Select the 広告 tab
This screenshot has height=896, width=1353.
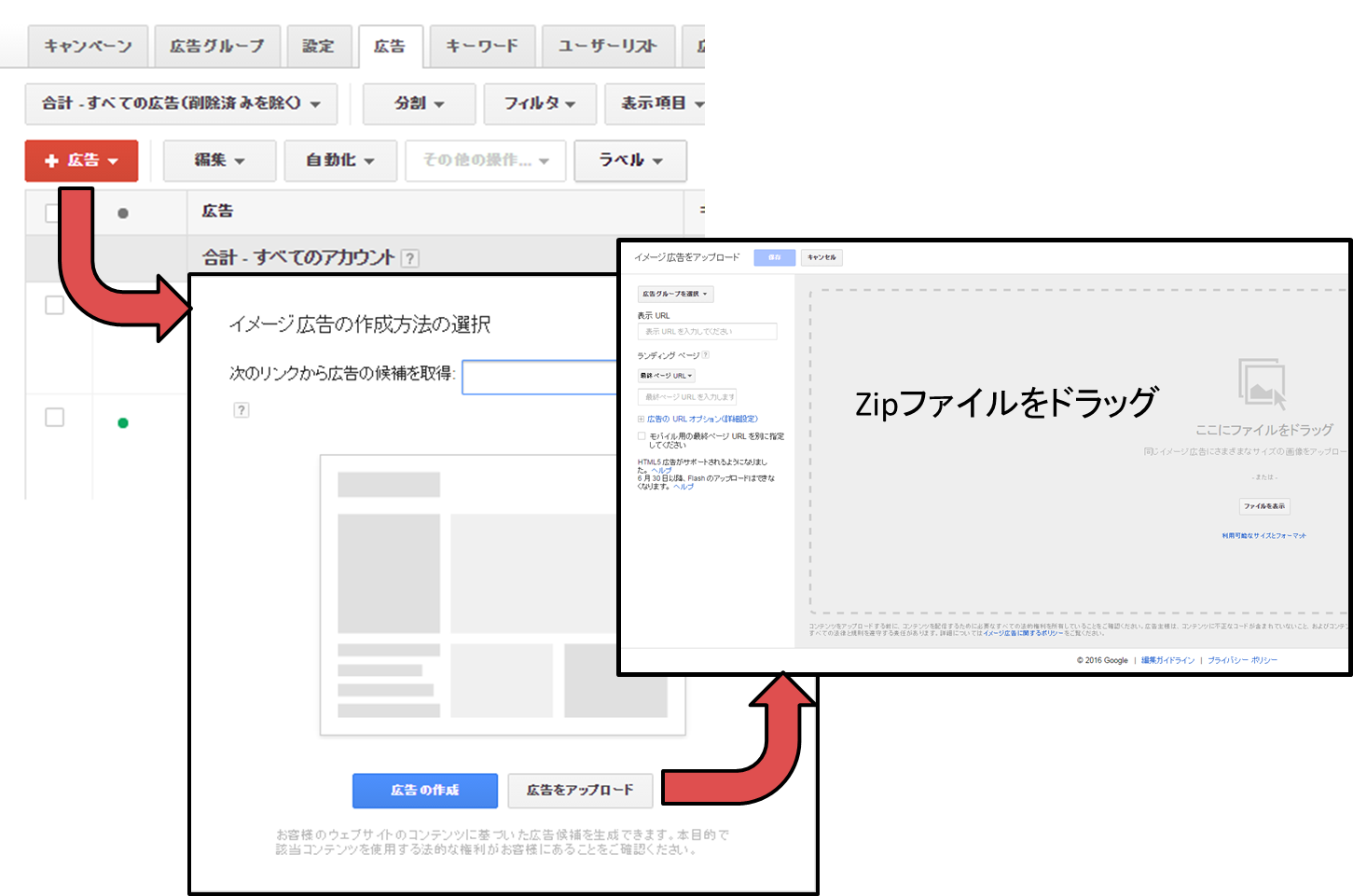390,46
